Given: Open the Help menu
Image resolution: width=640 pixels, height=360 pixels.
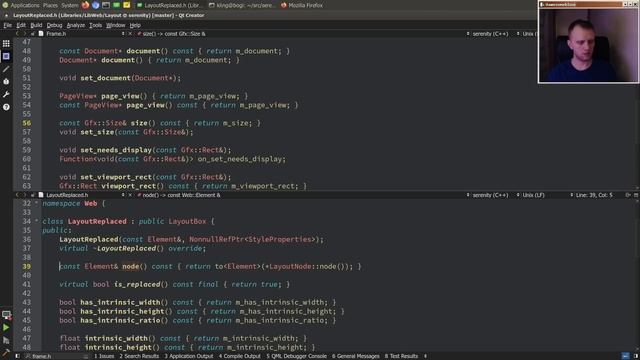Looking at the screenshot, I should 135,25.
